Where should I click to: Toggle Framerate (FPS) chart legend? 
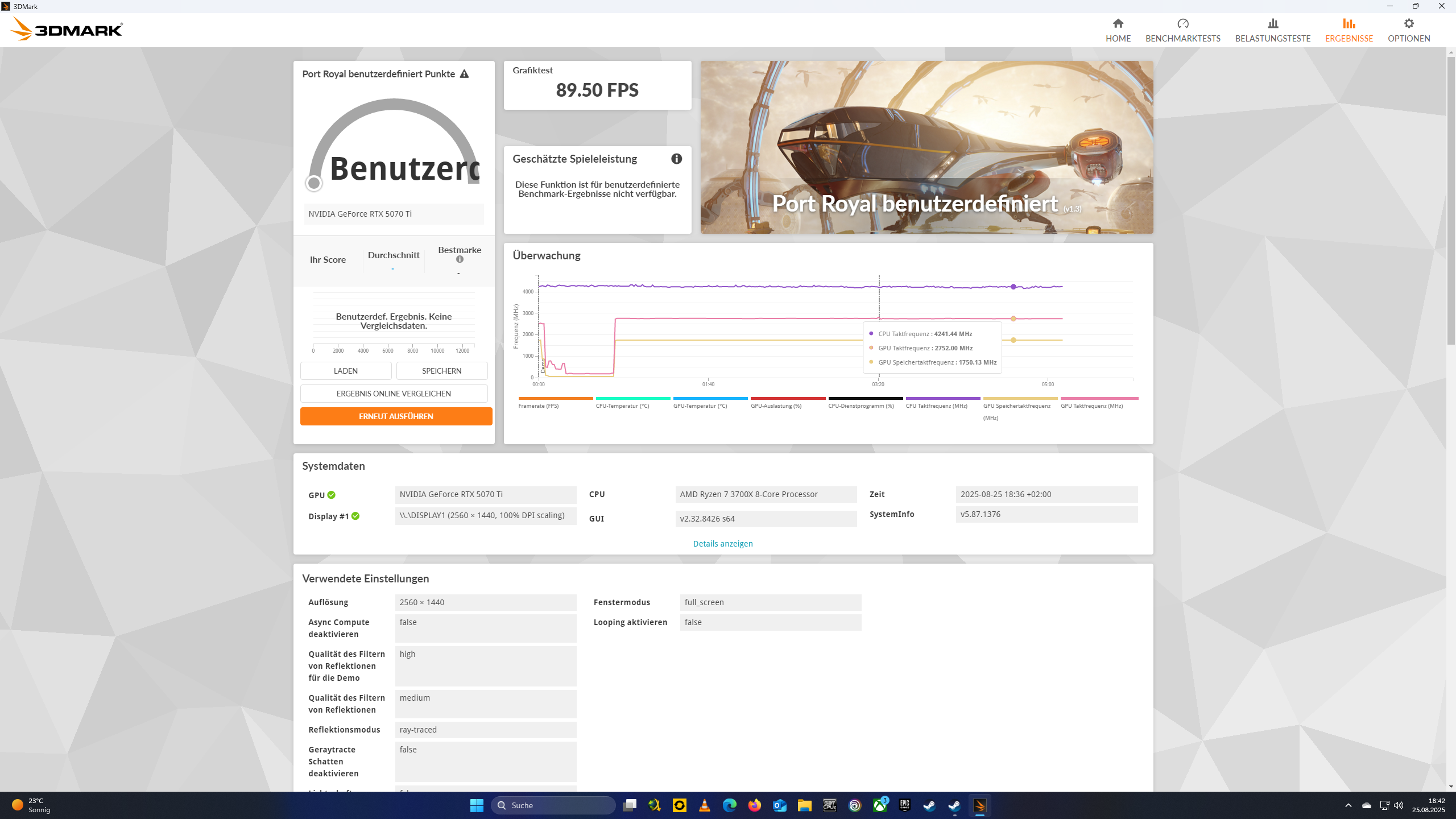[538, 406]
